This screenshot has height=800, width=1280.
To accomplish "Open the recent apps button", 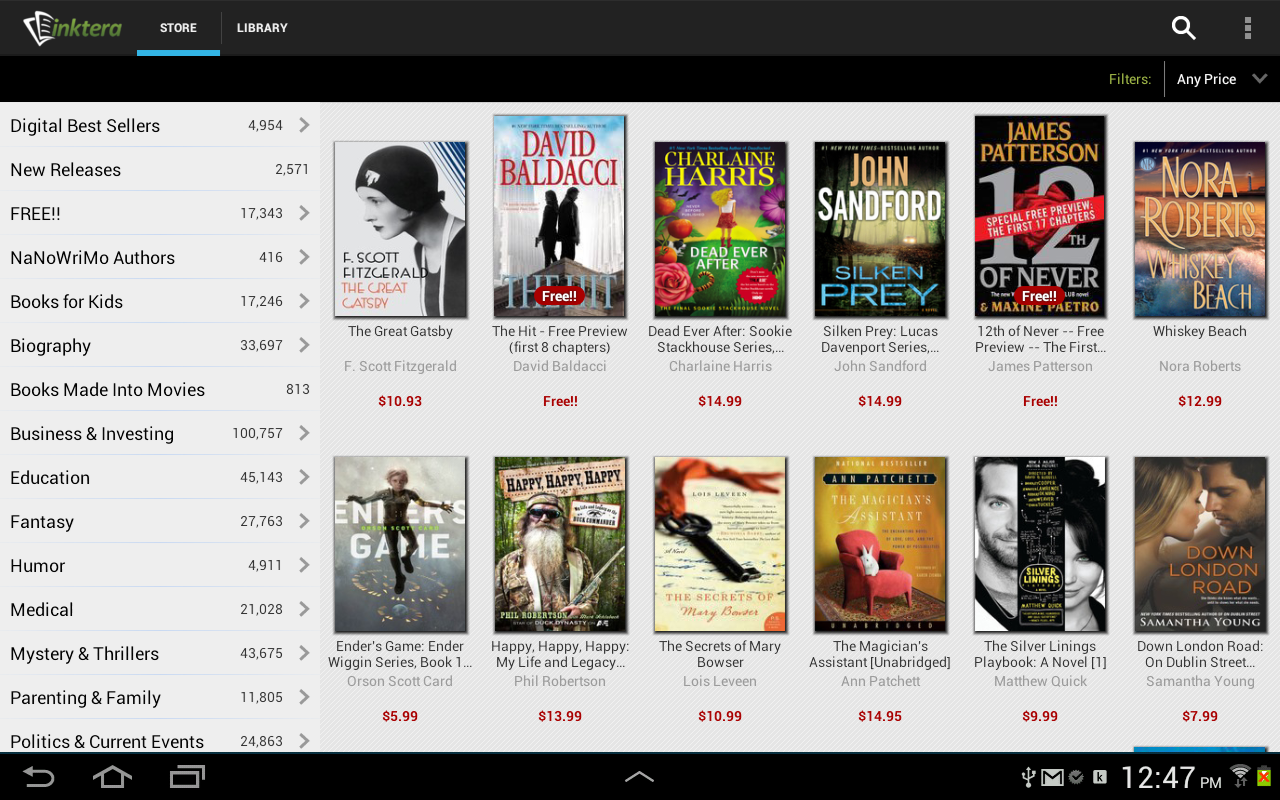I will point(187,777).
